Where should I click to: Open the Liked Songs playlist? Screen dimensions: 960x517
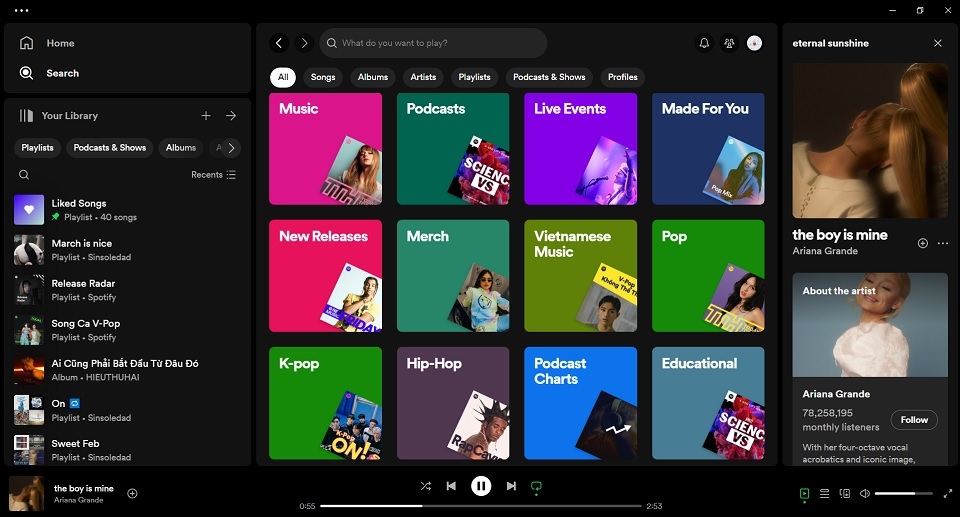127,210
